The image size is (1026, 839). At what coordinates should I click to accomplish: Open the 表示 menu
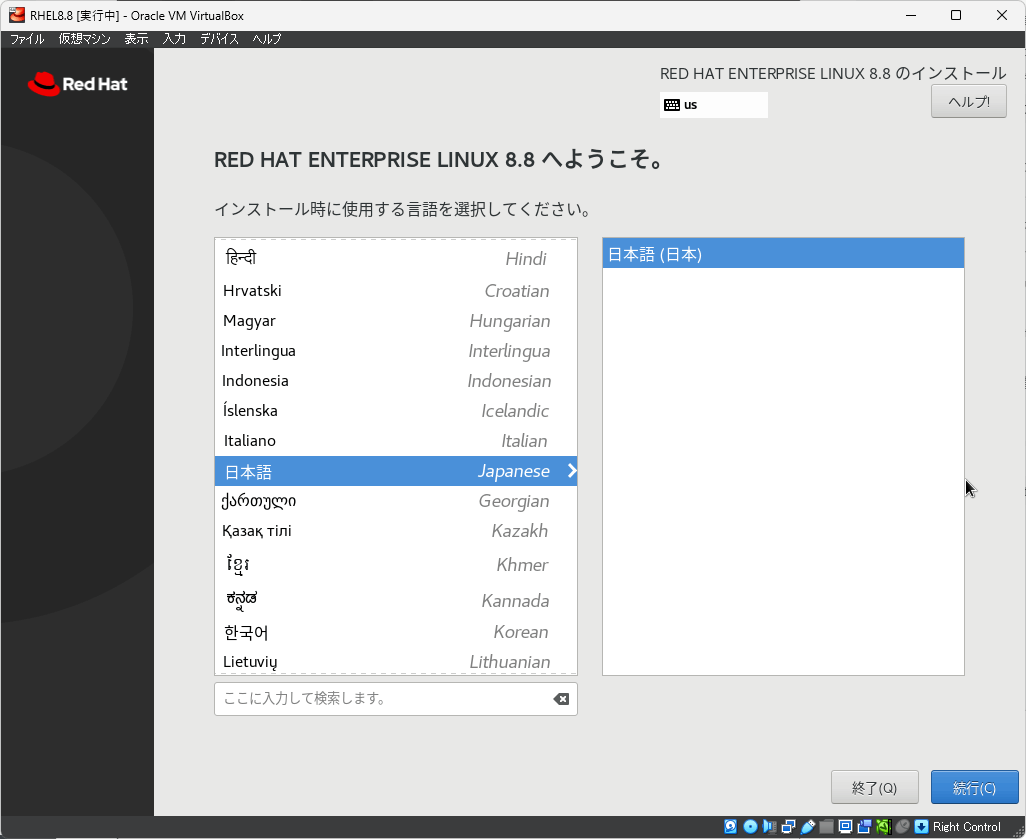coord(136,39)
